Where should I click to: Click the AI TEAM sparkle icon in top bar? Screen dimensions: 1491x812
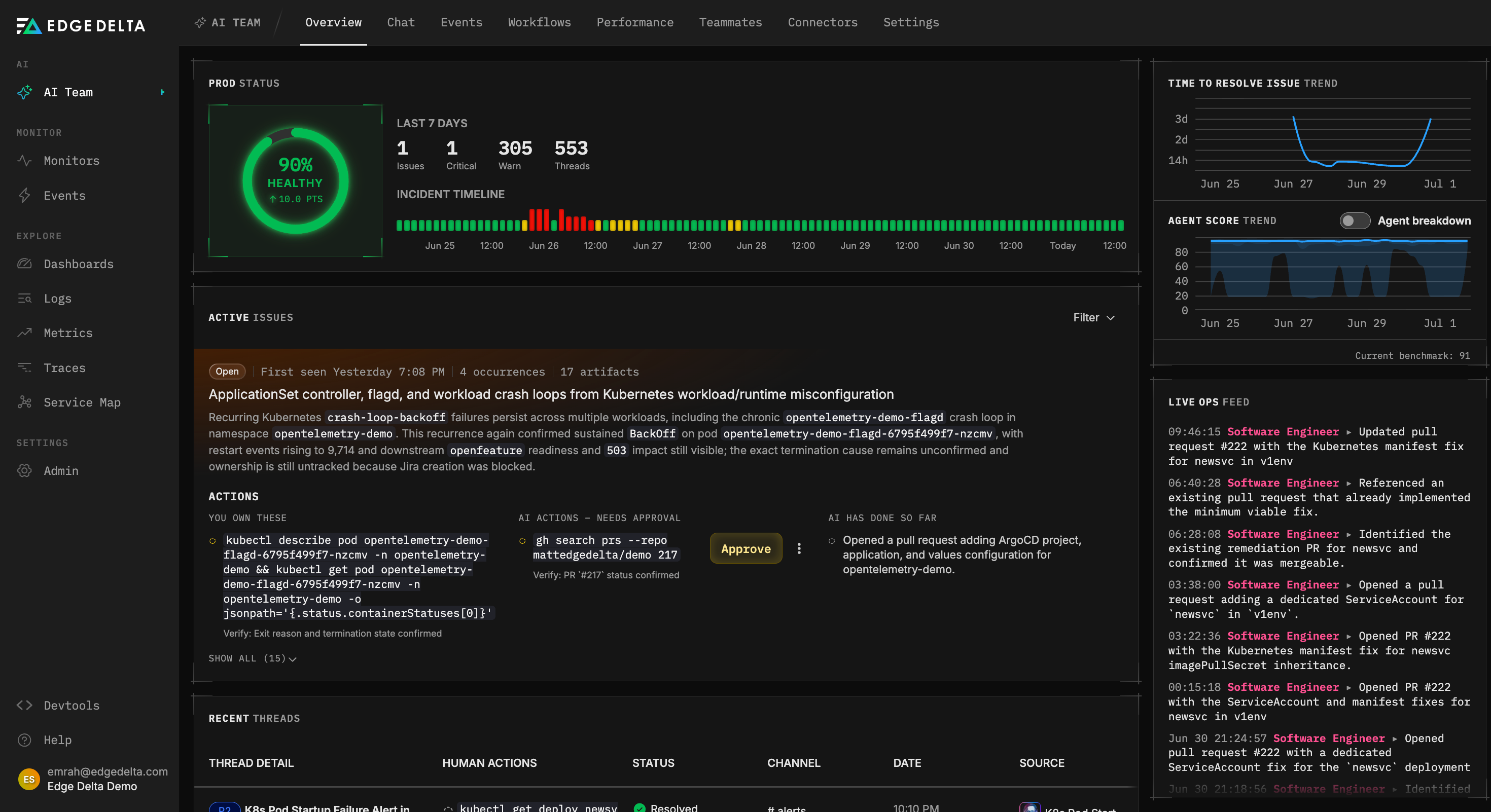pos(200,22)
